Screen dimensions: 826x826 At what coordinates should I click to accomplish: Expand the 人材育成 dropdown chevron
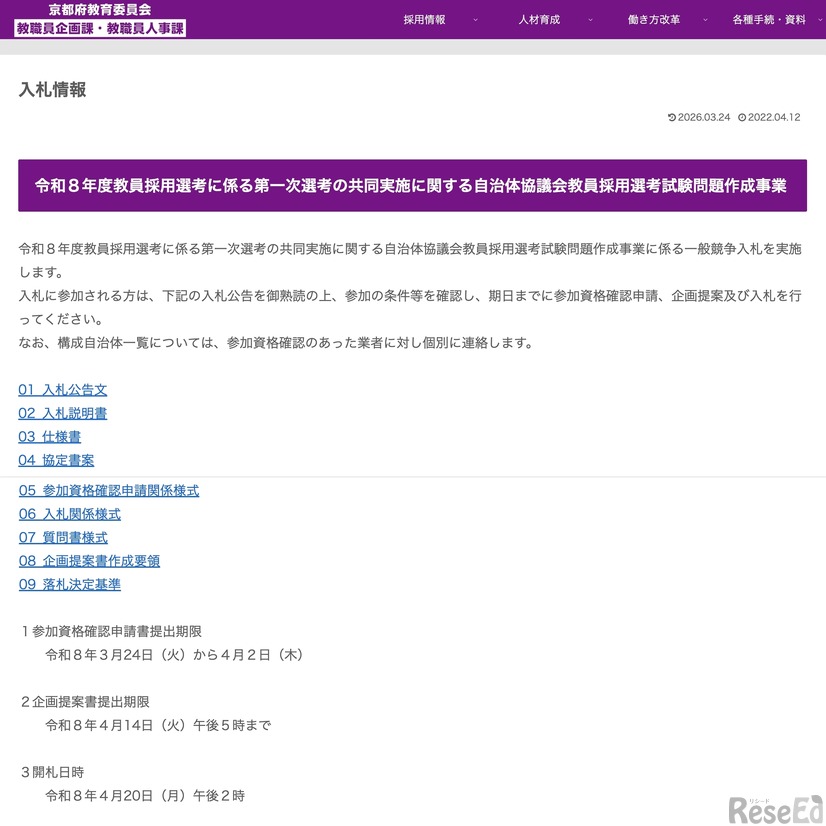click(x=590, y=18)
